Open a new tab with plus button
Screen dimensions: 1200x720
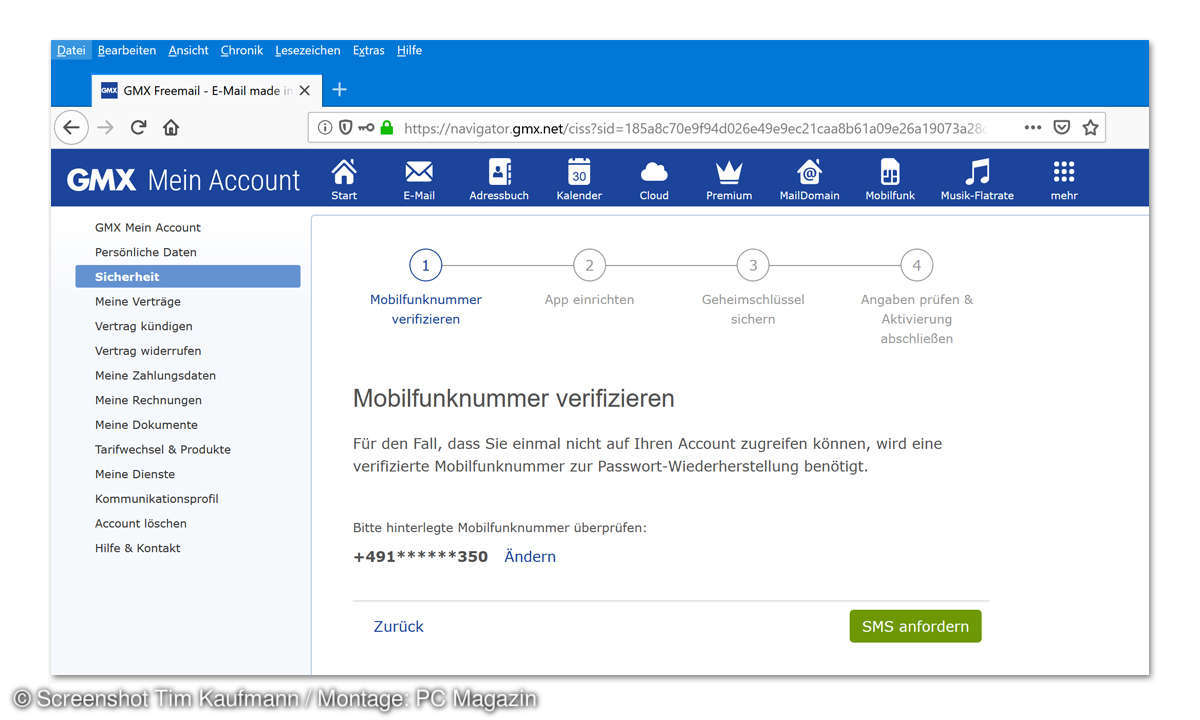click(x=339, y=90)
